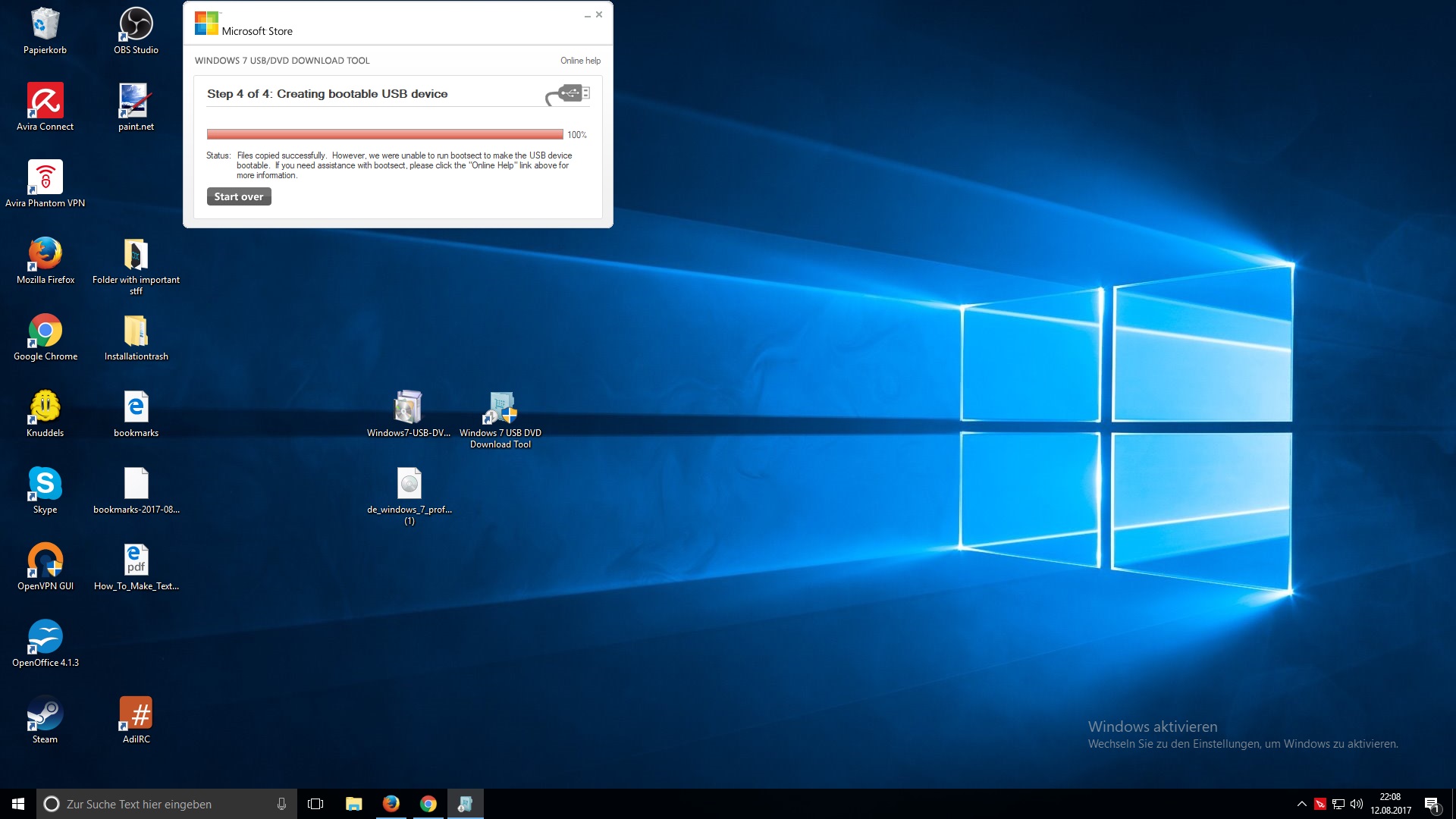This screenshot has width=1456, height=819.
Task: Click the Start over button
Action: click(239, 196)
